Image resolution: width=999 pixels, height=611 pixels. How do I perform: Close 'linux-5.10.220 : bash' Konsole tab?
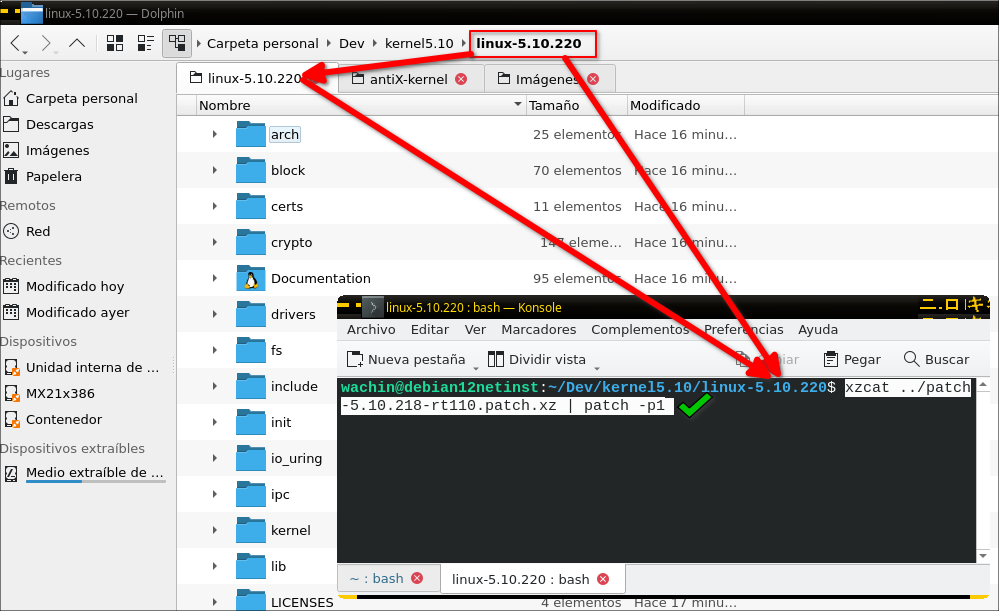tap(603, 579)
